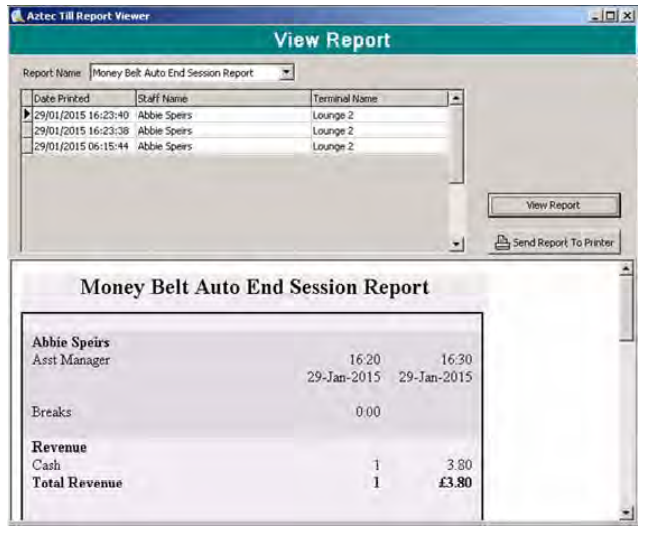Viewport: 649px width, 534px height.
Task: Minimize the Aztec Till Report Viewer window
Action: tap(595, 16)
